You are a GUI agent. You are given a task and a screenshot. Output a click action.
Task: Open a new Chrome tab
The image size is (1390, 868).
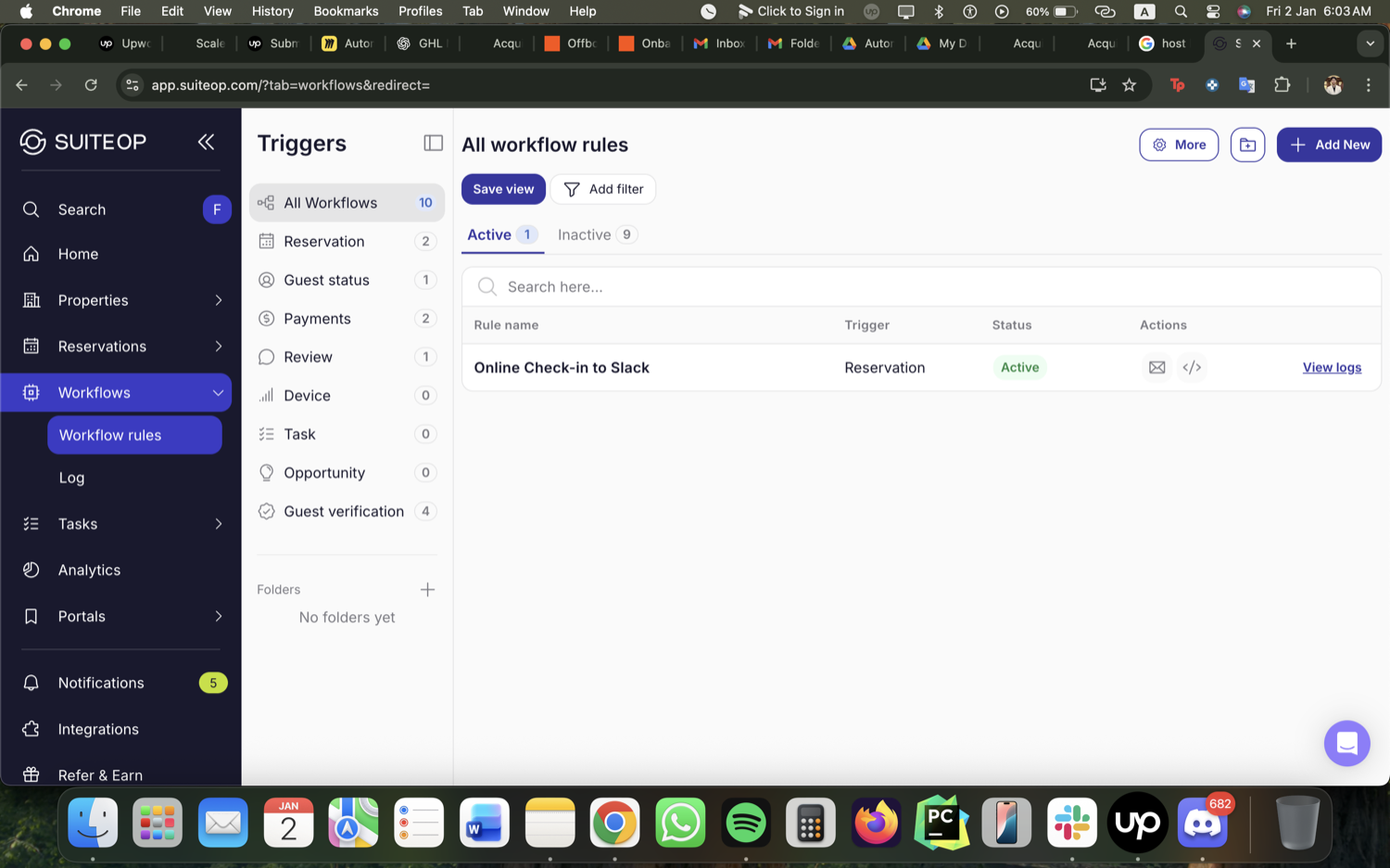1291,44
